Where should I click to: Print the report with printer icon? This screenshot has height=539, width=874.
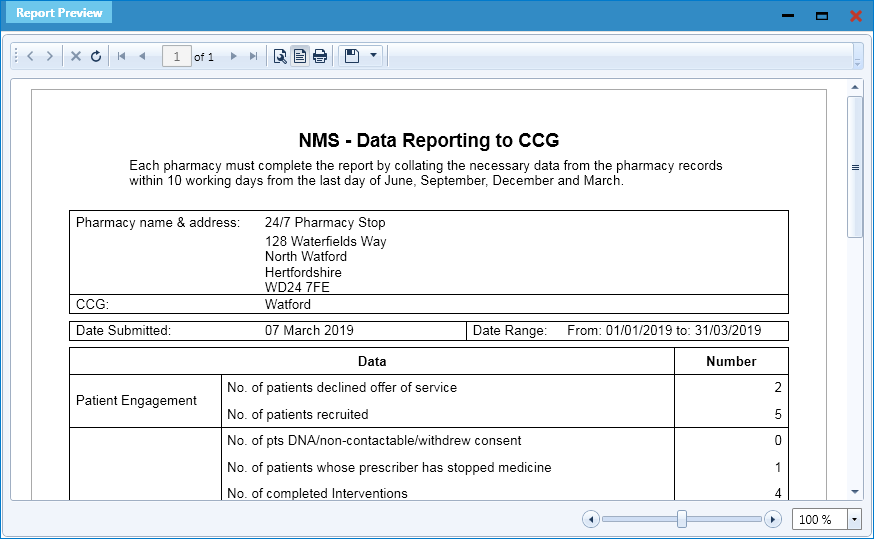[320, 56]
